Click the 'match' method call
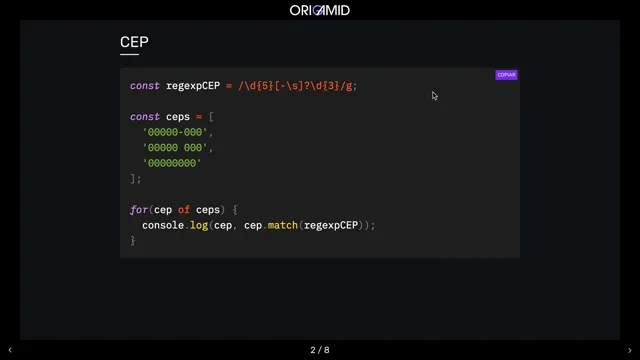 click(282, 225)
